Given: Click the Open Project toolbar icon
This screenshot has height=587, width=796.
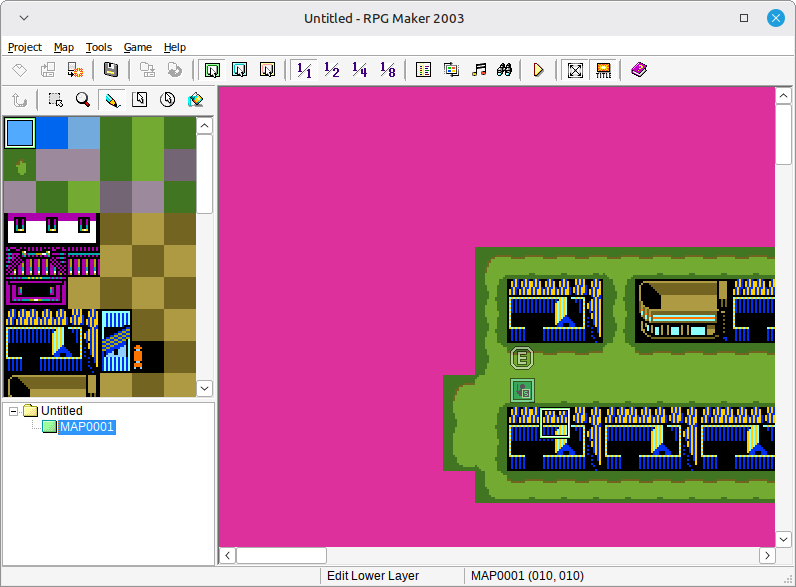Looking at the screenshot, I should click(x=48, y=70).
